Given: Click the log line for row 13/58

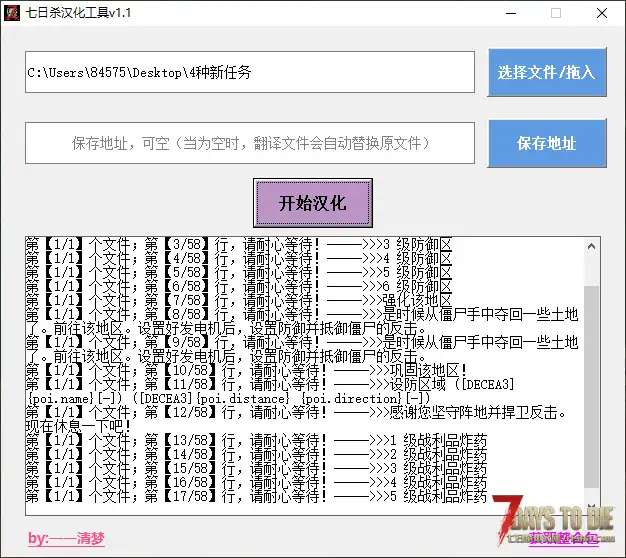Looking at the screenshot, I should coord(240,439).
